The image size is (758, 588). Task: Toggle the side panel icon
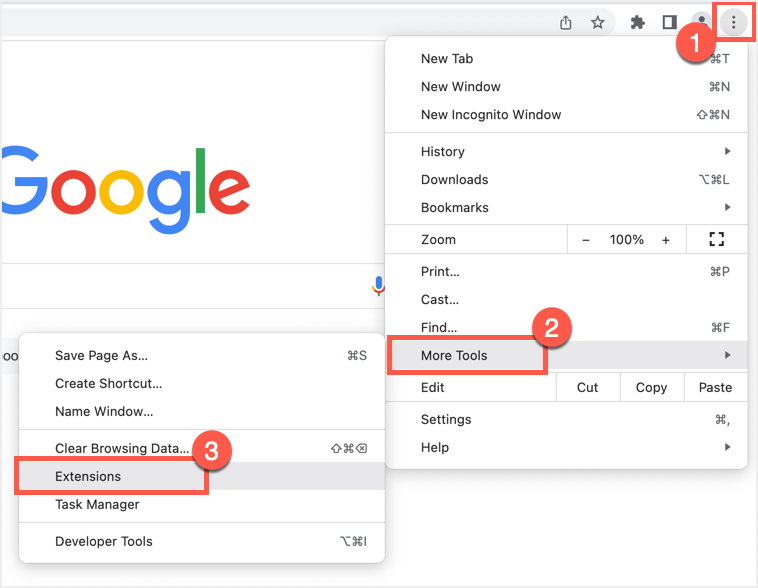click(670, 22)
